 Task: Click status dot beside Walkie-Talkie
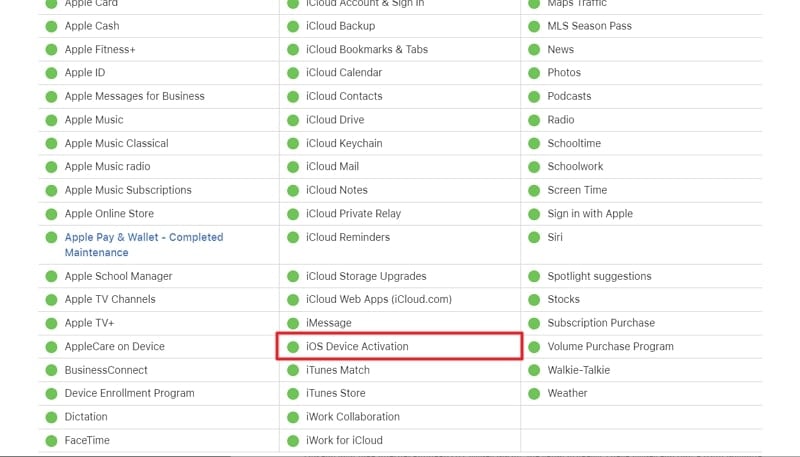[x=534, y=370]
